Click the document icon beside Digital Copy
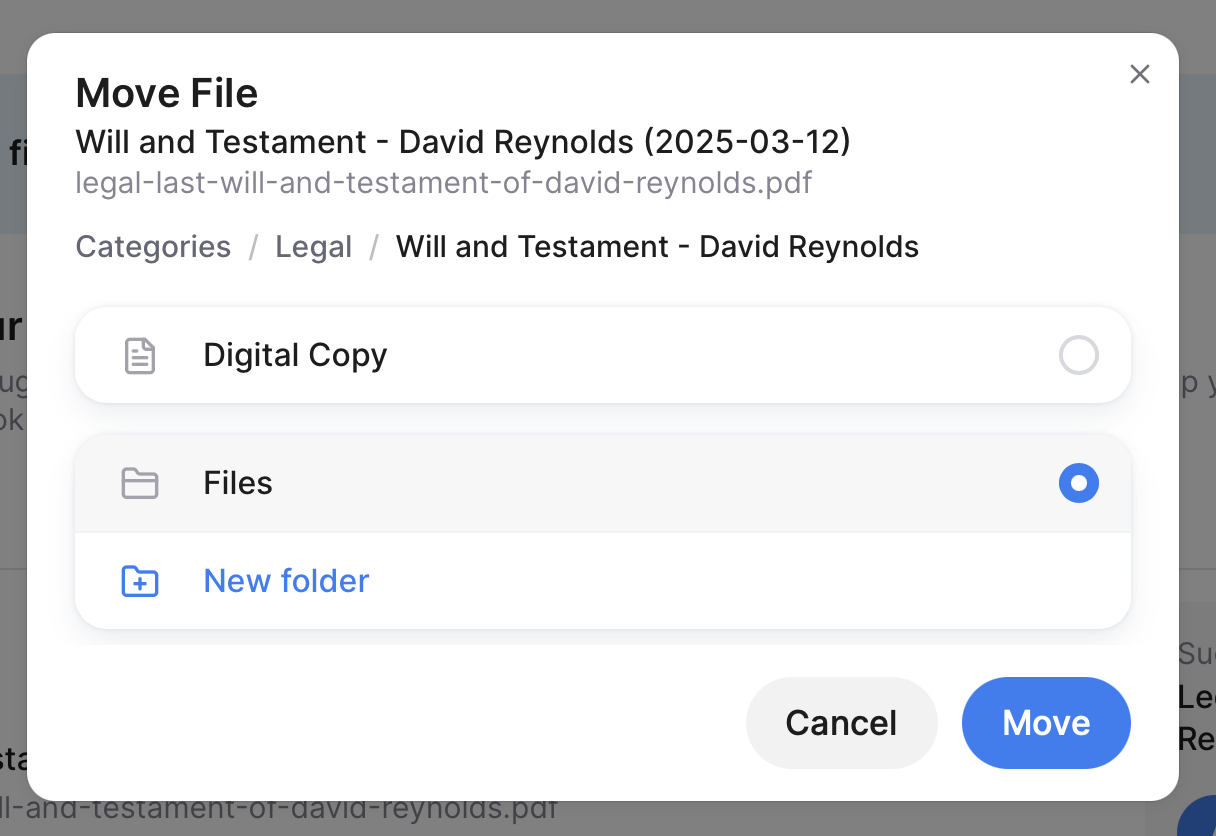 click(140, 355)
